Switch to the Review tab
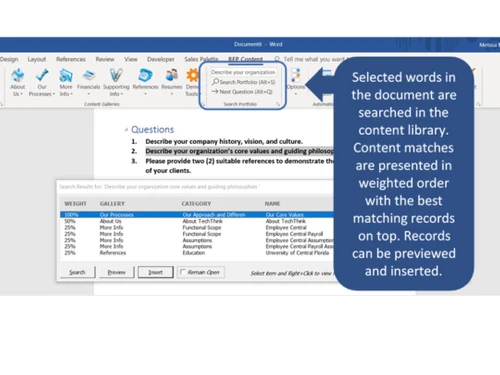 click(x=105, y=59)
